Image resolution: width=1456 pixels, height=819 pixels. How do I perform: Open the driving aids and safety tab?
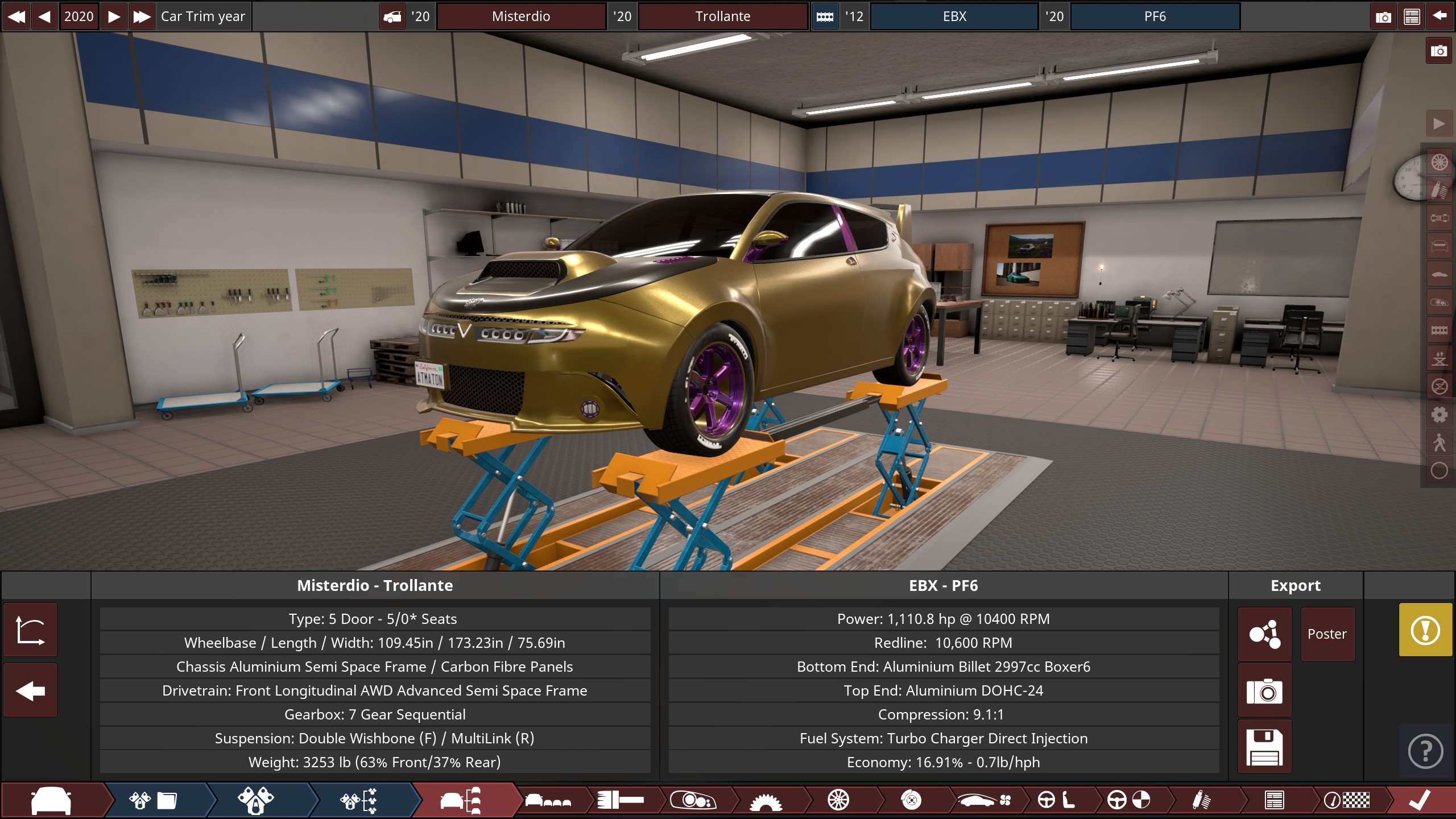click(x=1129, y=801)
